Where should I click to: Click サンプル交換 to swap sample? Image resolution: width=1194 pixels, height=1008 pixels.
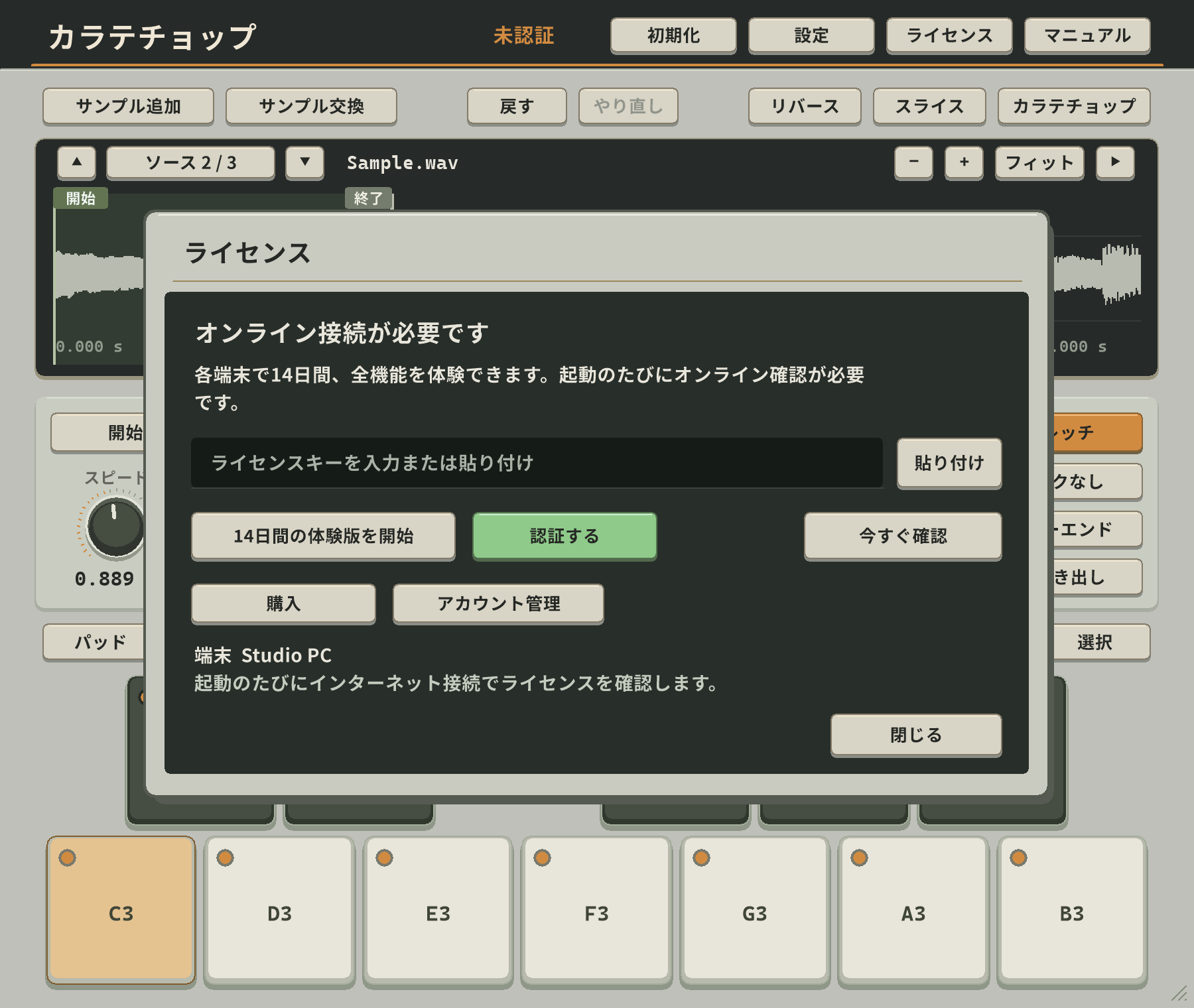pyautogui.click(x=311, y=106)
